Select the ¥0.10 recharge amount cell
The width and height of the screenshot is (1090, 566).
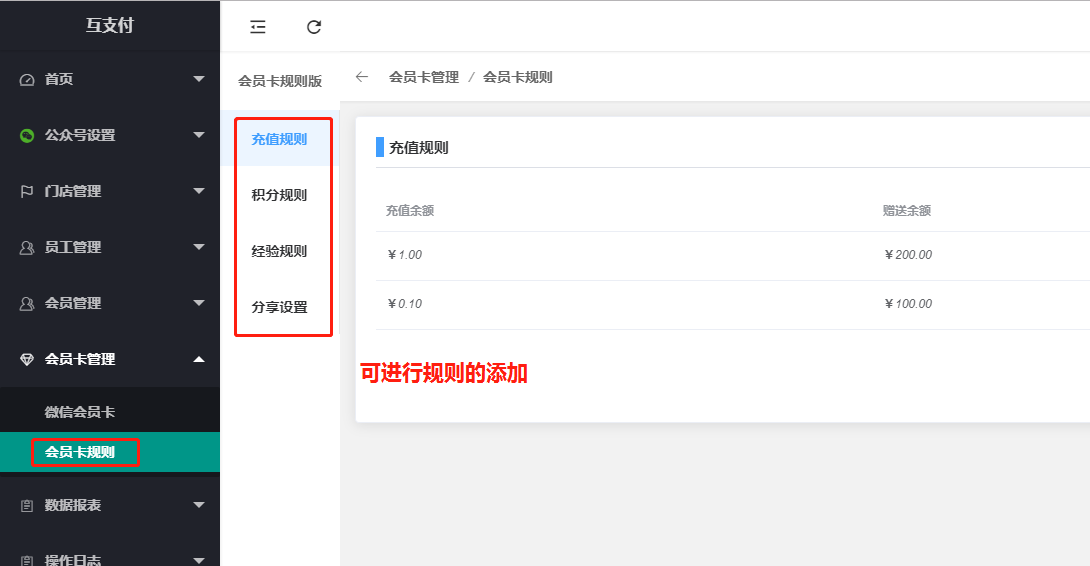[405, 304]
